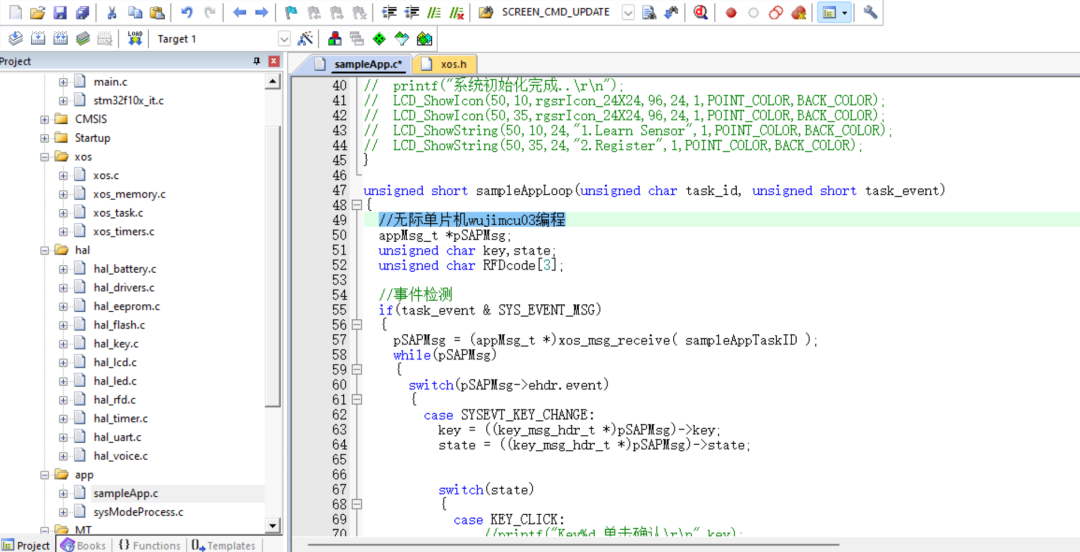The height and width of the screenshot is (552, 1080).
Task: Collapse the xos folder
Action: [x=45, y=156]
